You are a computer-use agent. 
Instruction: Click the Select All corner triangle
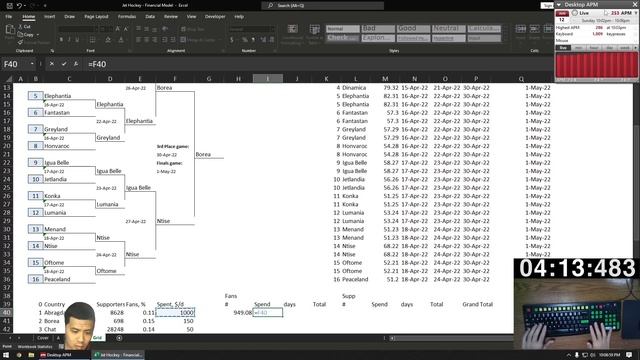point(9,79)
